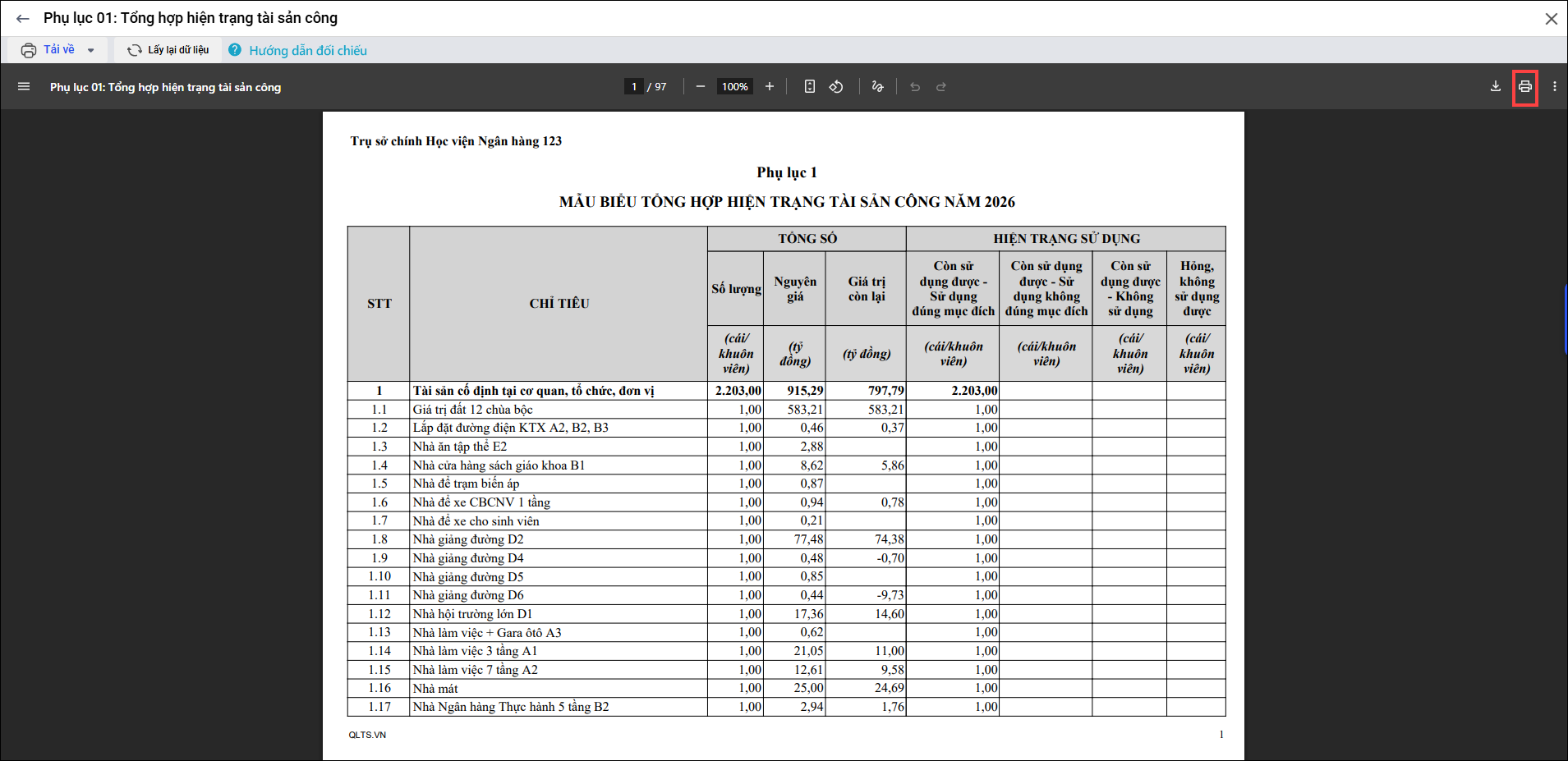Image resolution: width=1568 pixels, height=761 pixels.
Task: Click the back arrow next to Phụ lục 01
Action: [x=23, y=18]
